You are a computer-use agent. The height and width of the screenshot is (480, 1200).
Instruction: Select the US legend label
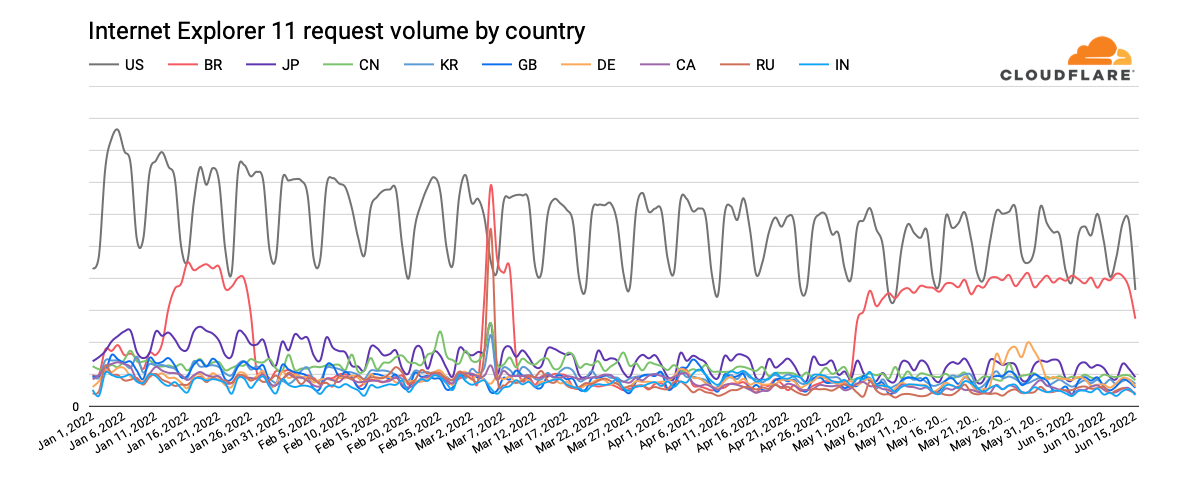pyautogui.click(x=134, y=65)
